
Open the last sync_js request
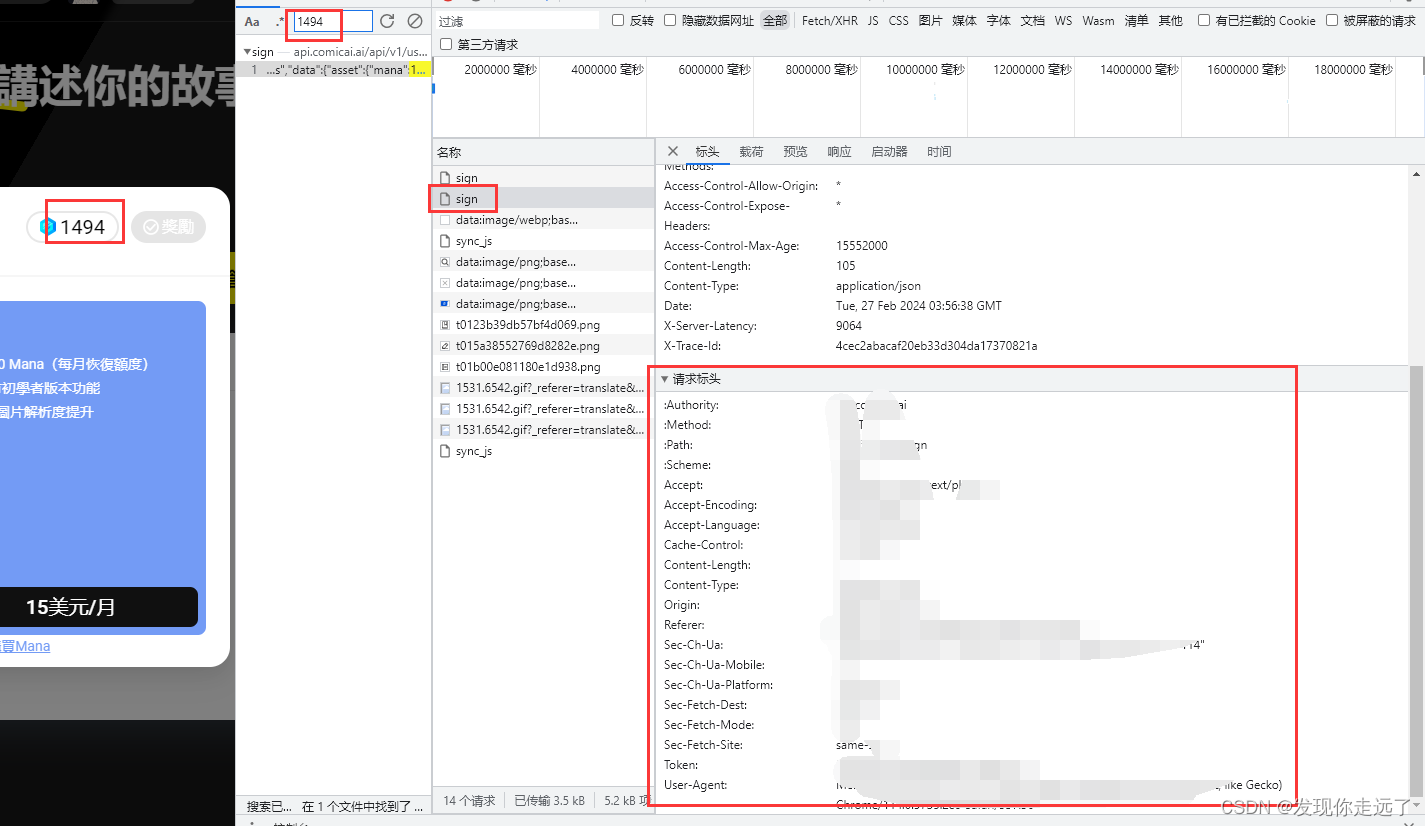click(x=543, y=451)
